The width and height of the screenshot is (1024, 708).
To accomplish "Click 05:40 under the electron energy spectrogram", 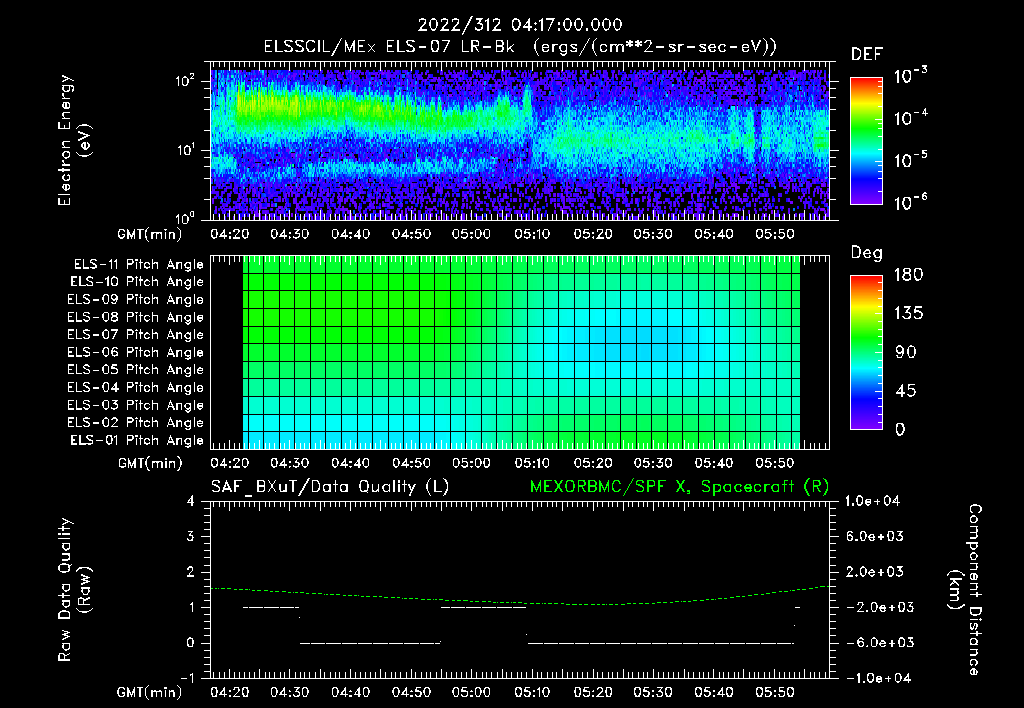I will point(713,234).
